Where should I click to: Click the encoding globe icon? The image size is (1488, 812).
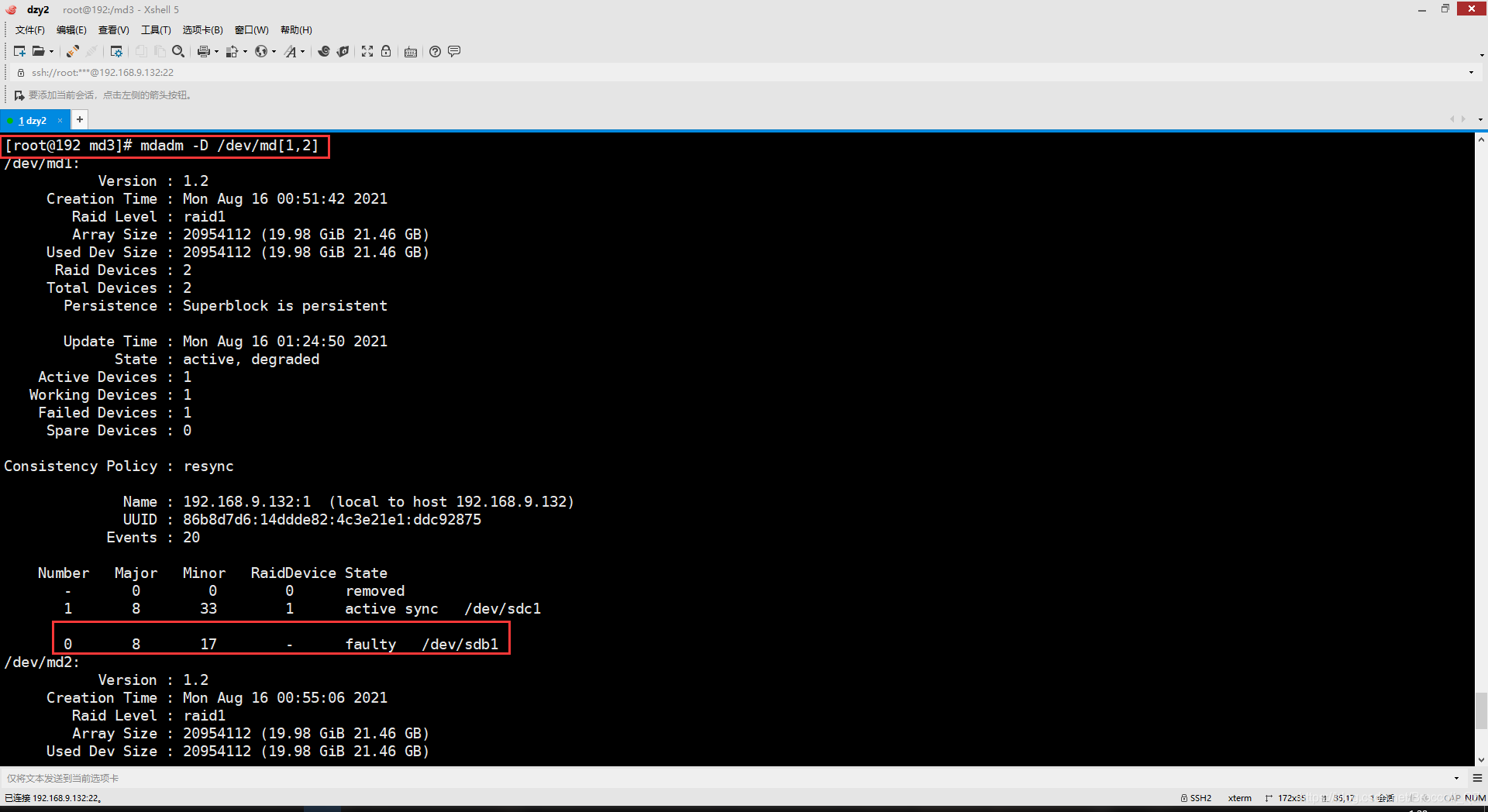click(260, 51)
